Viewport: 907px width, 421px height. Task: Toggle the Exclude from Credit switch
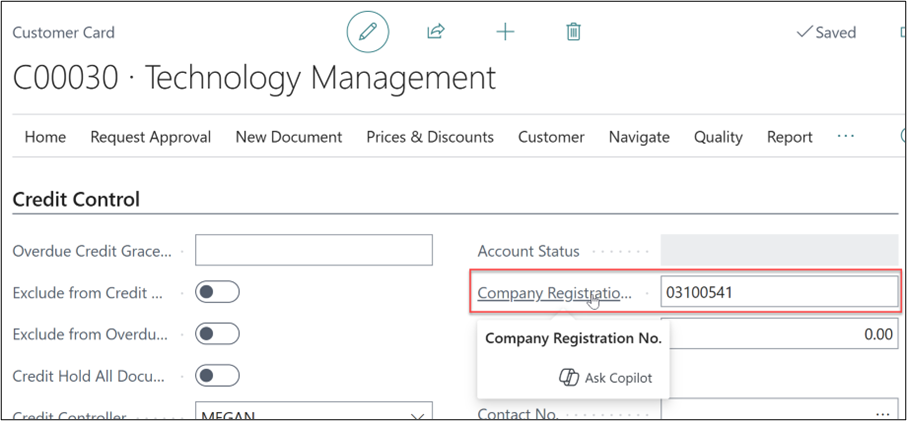(217, 292)
